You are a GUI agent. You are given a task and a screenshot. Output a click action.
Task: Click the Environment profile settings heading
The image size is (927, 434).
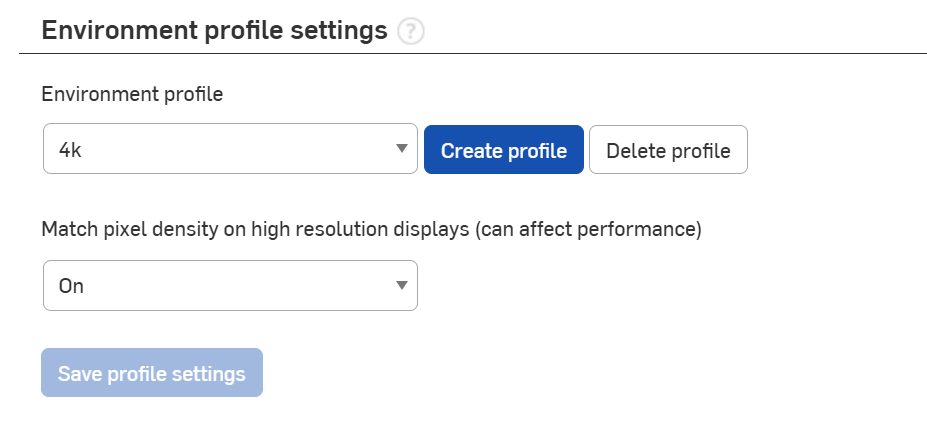coord(214,31)
